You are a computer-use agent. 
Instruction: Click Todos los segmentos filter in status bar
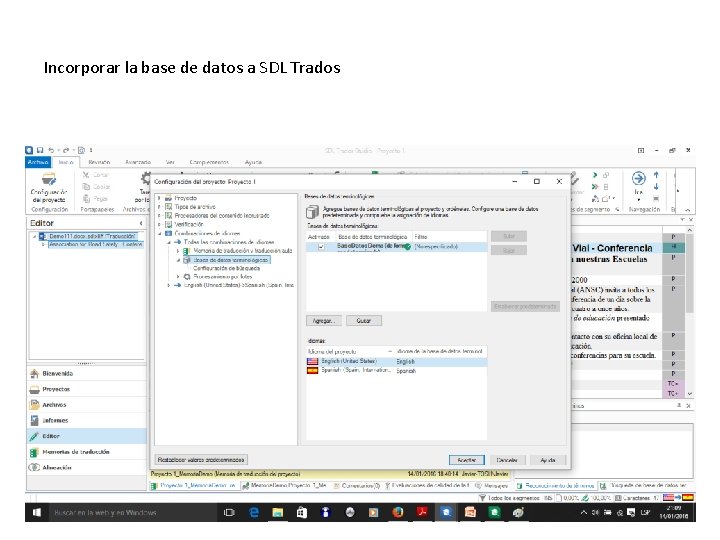[510, 498]
